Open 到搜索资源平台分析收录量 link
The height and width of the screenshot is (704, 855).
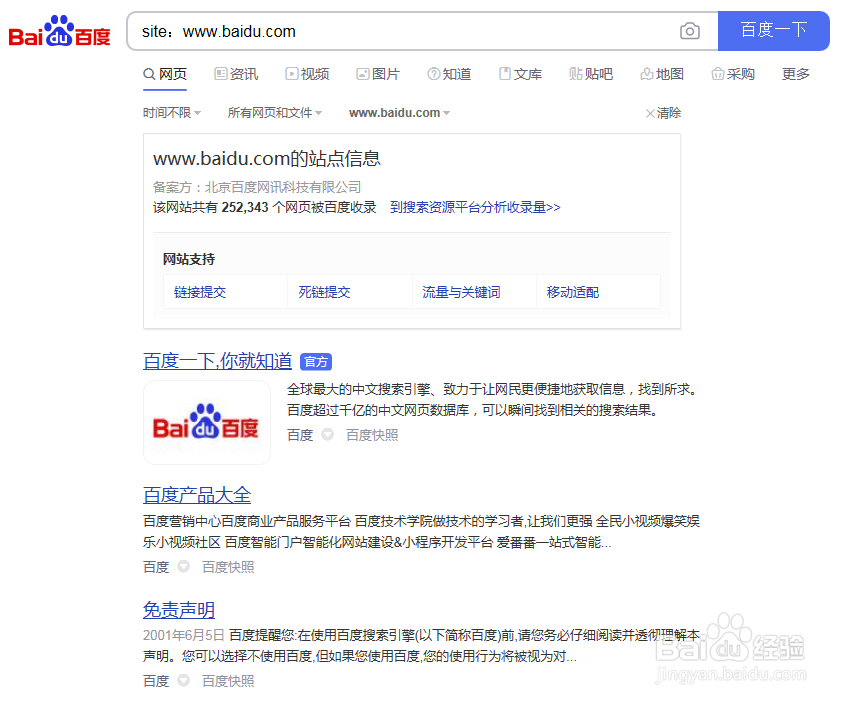[x=475, y=207]
